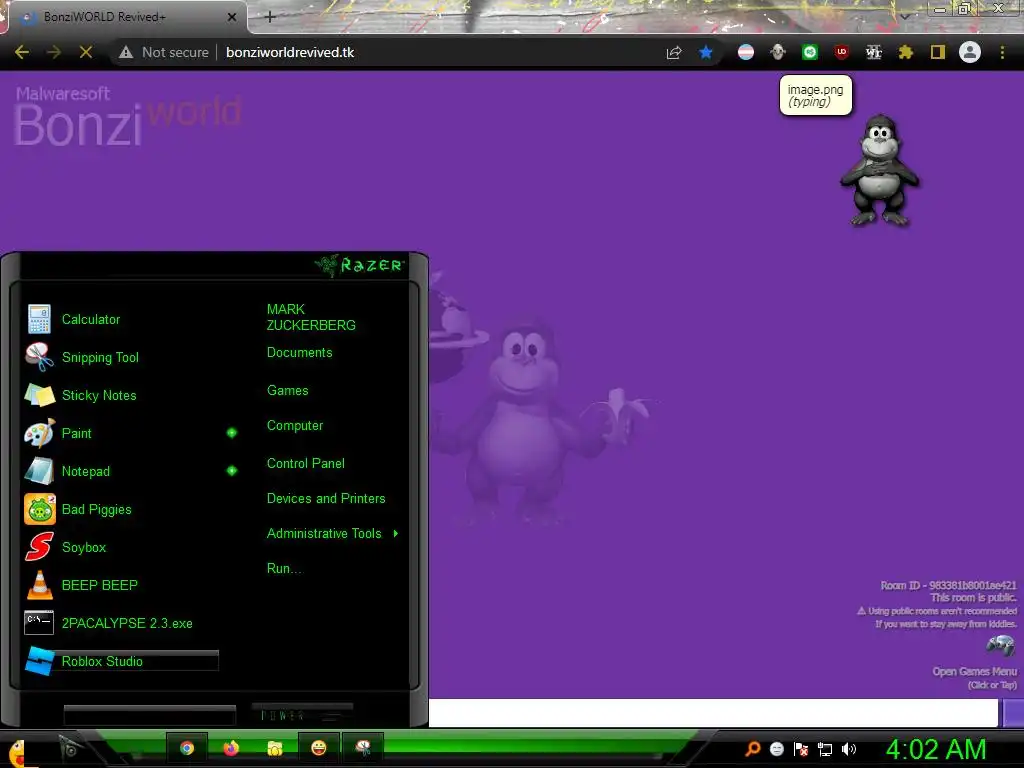Image resolution: width=1024 pixels, height=768 pixels.
Task: Open file explorer folder taskbar icon
Action: click(274, 748)
